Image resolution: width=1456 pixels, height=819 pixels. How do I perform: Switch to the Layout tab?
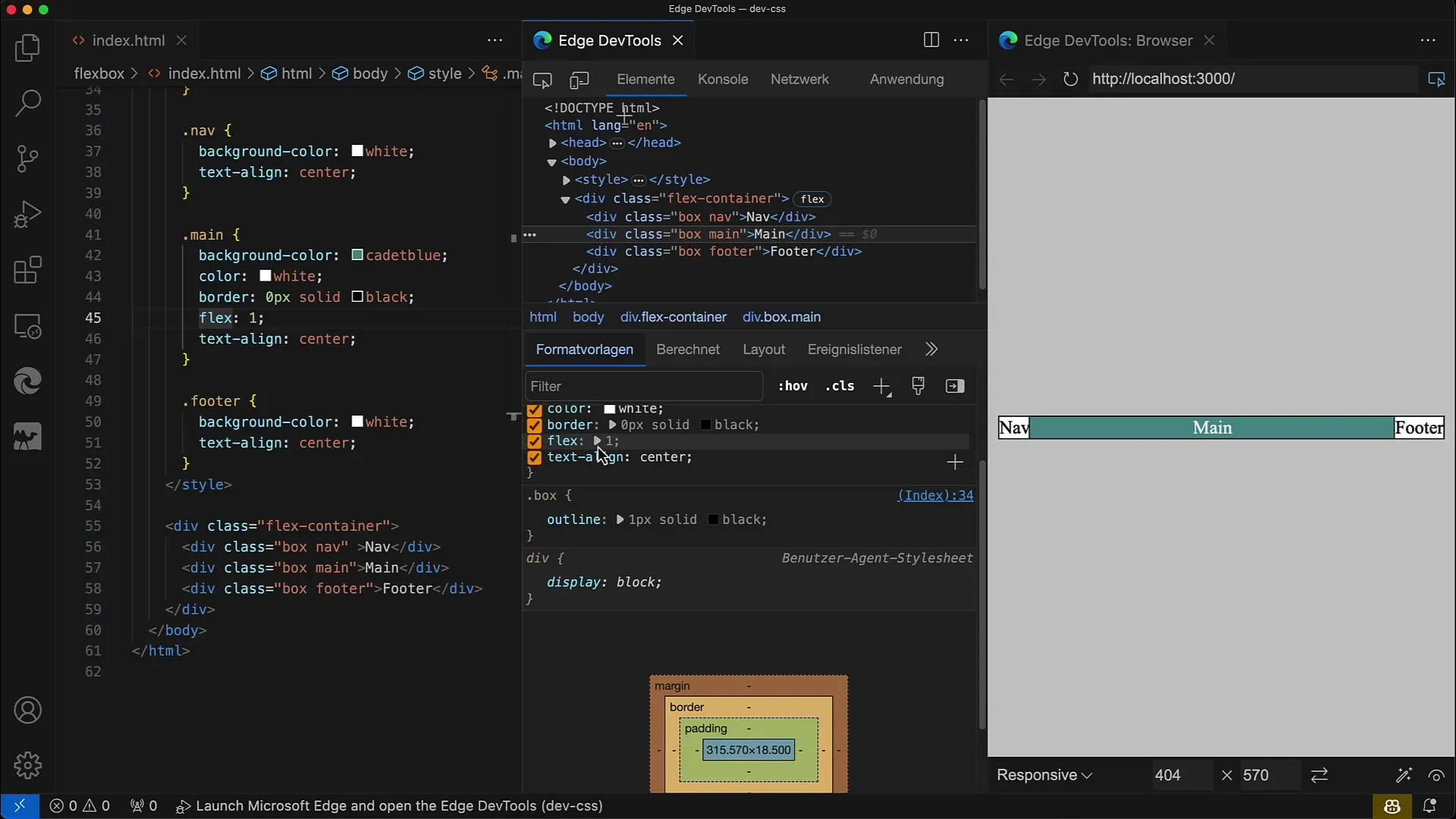764,350
